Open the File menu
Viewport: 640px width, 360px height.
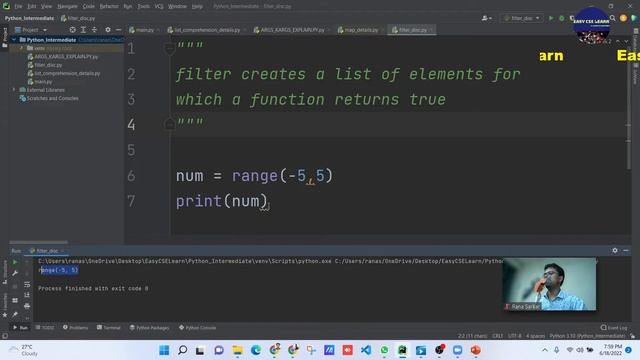point(18,6)
